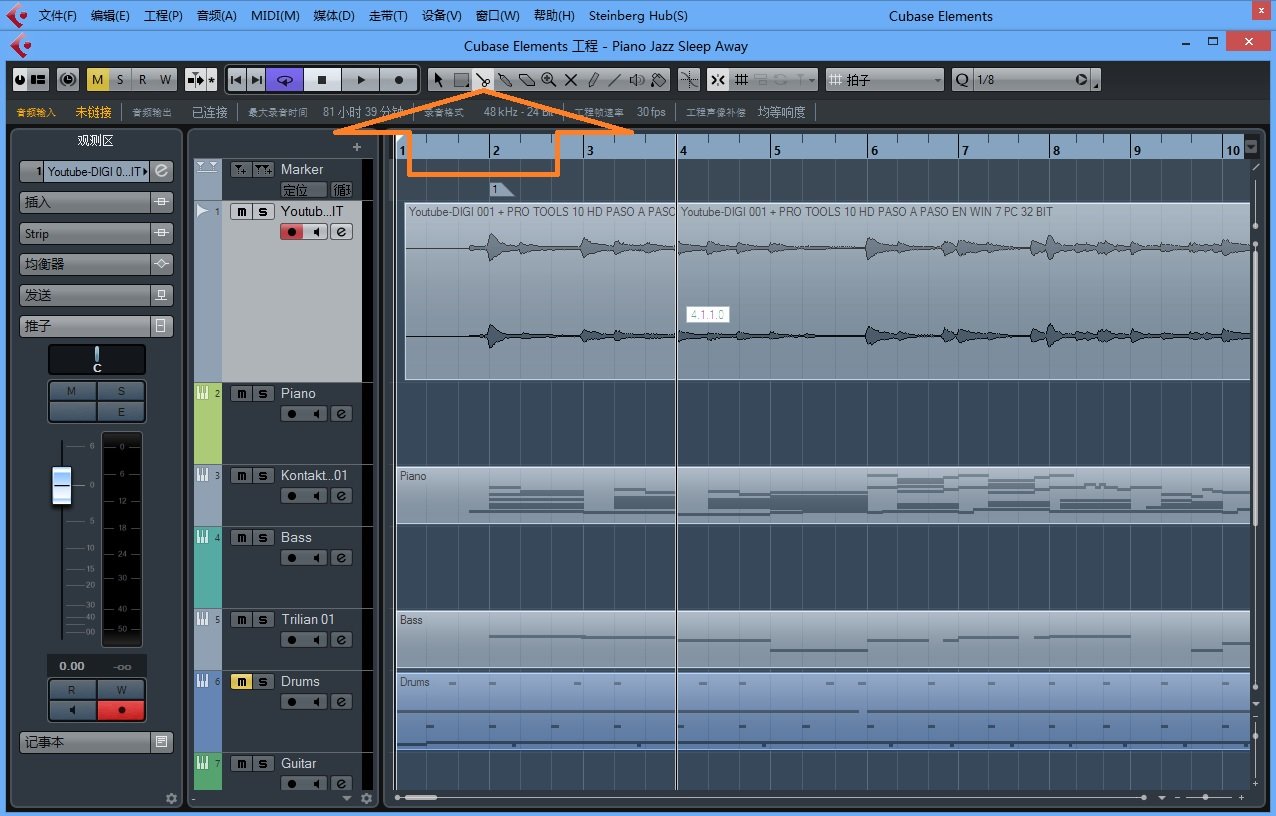
Task: Open the 1/8 quantize preset dropdown
Action: pyautogui.click(x=1081, y=80)
